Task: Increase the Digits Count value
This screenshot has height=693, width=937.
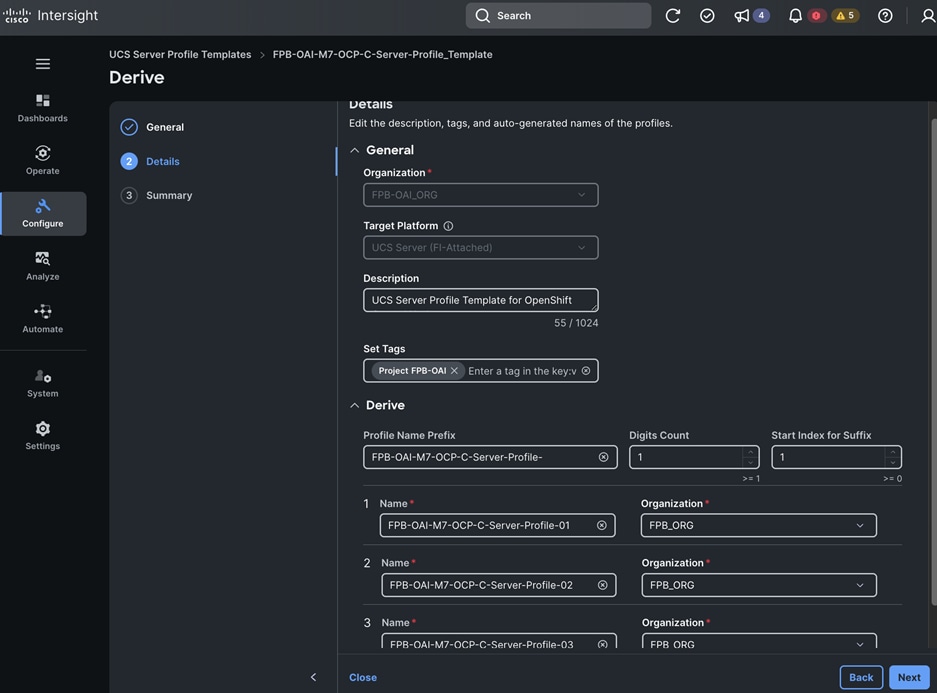Action: 751,452
